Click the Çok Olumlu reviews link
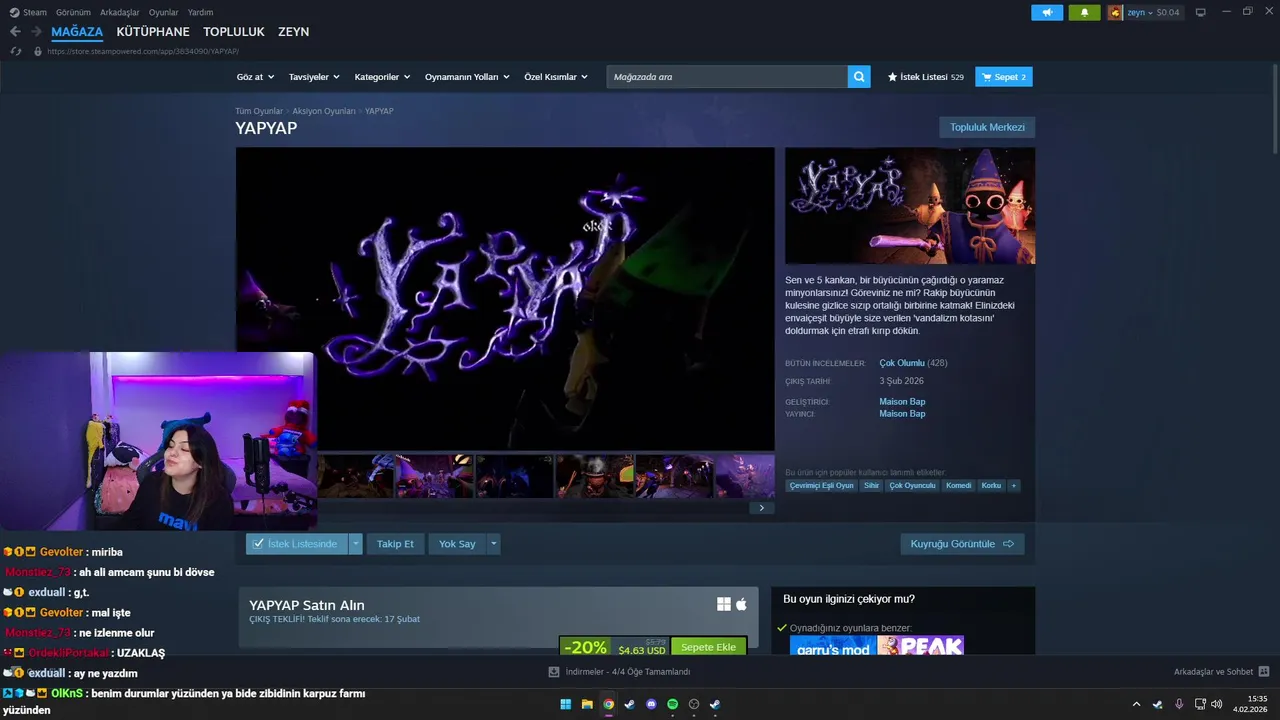The height and width of the screenshot is (720, 1280). [x=902, y=363]
